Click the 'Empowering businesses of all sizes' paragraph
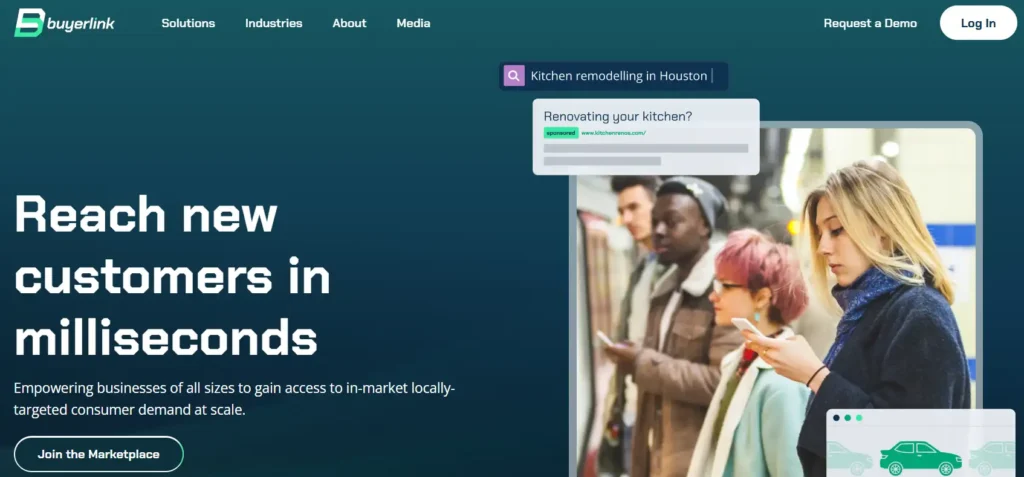This screenshot has height=477, width=1024. click(234, 400)
